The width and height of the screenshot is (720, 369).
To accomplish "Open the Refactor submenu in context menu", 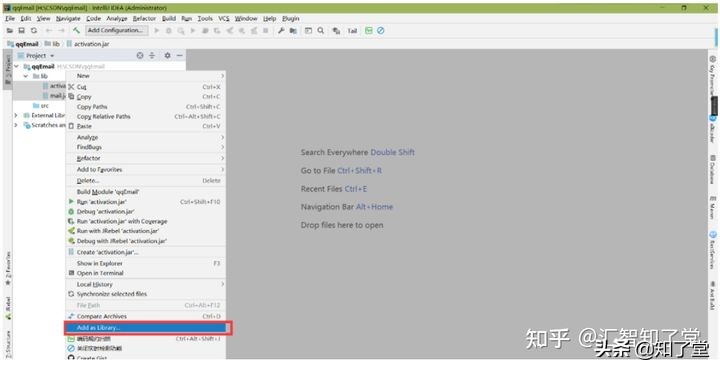I will click(x=146, y=158).
